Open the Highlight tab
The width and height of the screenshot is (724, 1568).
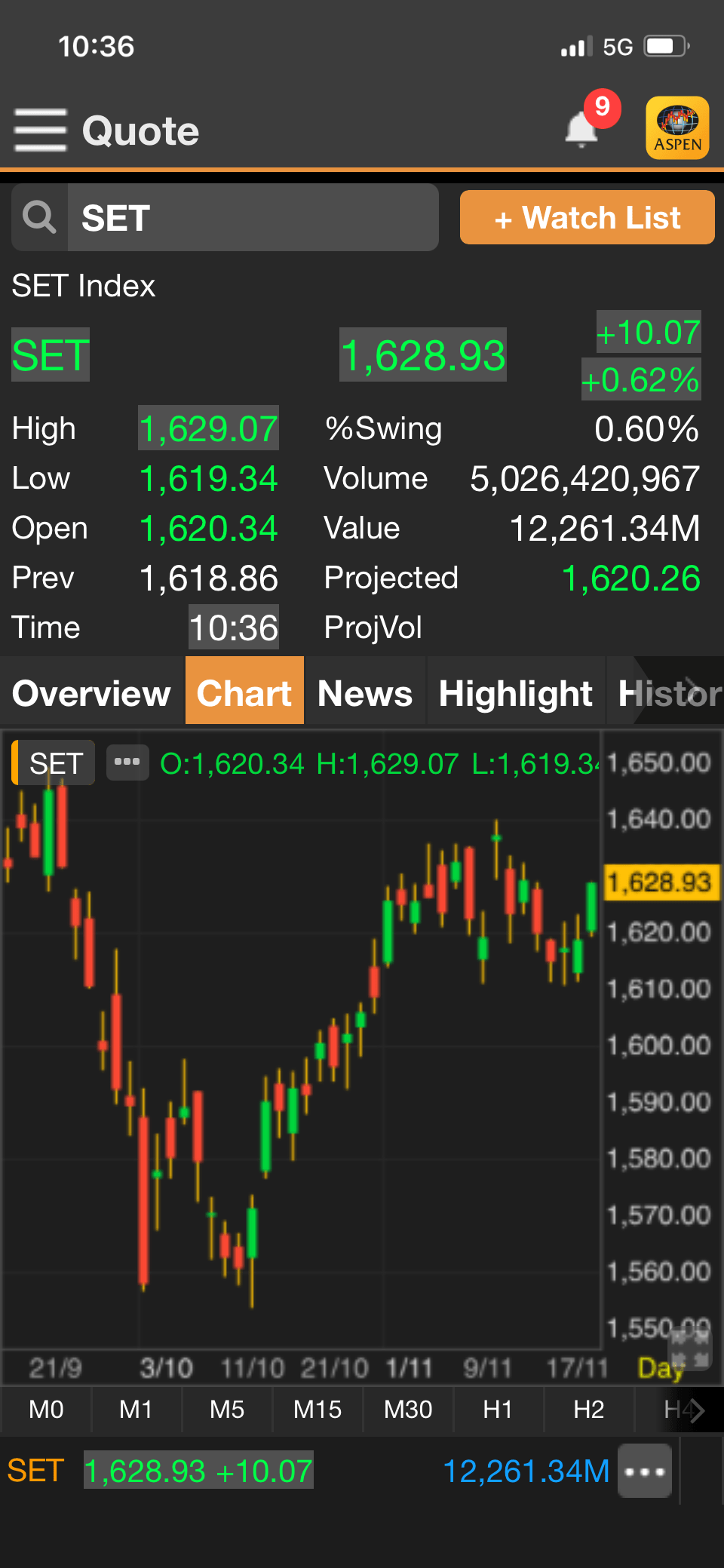tap(516, 692)
